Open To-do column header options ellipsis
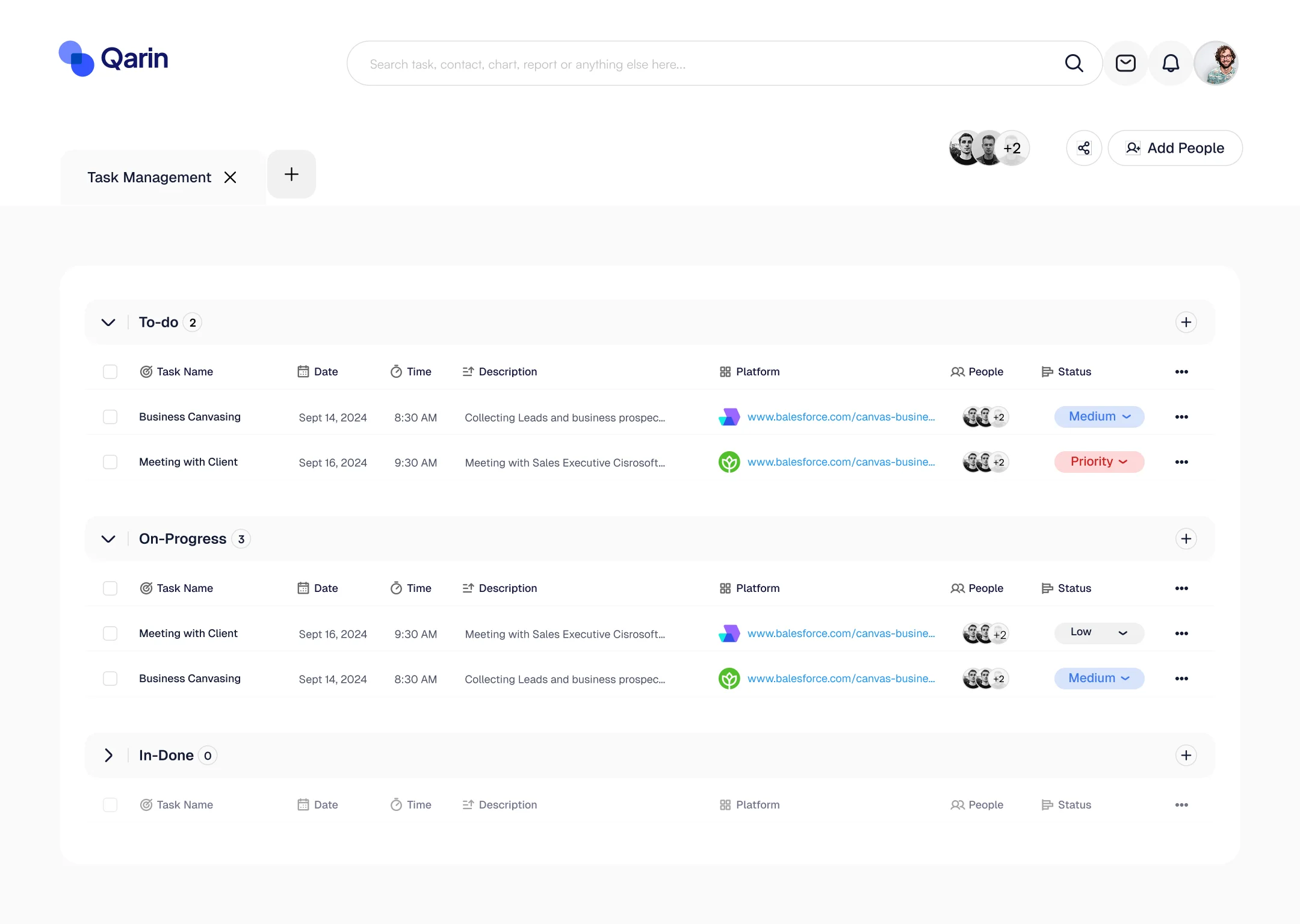This screenshot has height=924, width=1300. 1181,372
